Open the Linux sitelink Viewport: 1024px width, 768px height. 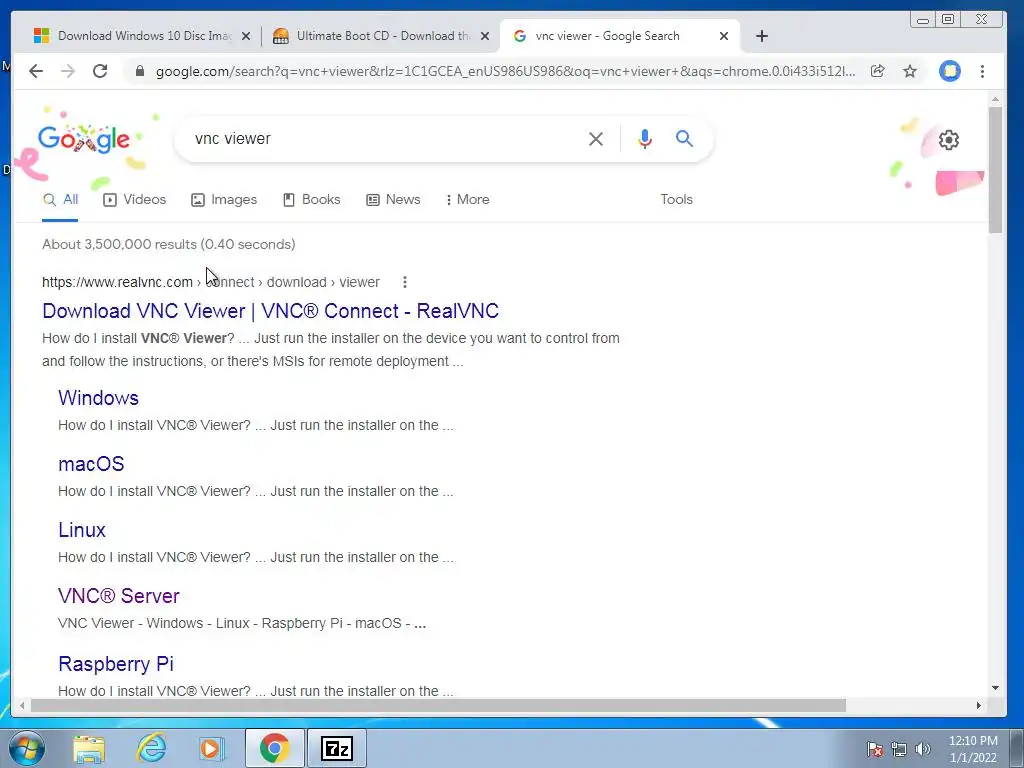click(82, 530)
